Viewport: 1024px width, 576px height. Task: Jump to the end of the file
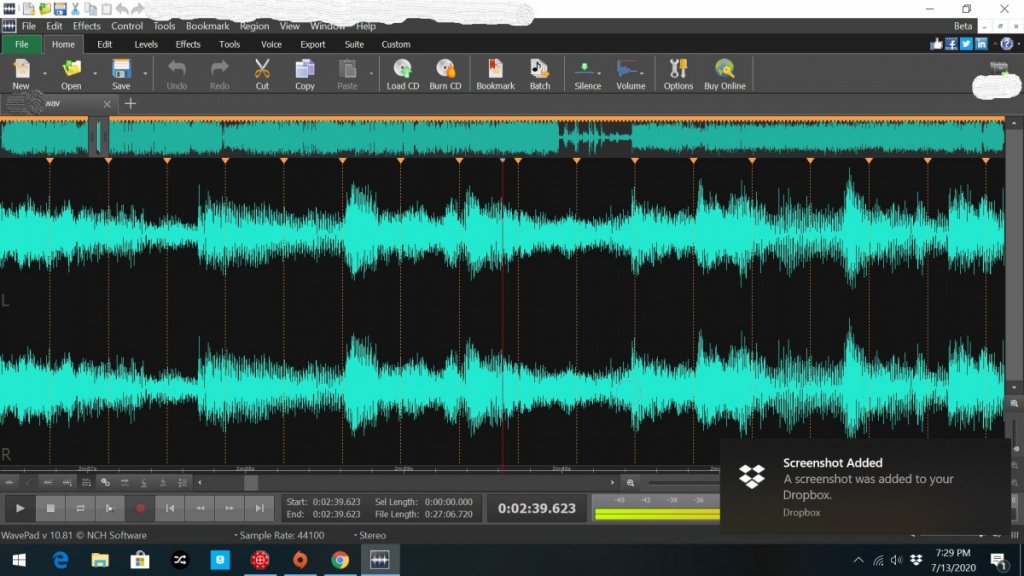(259, 508)
